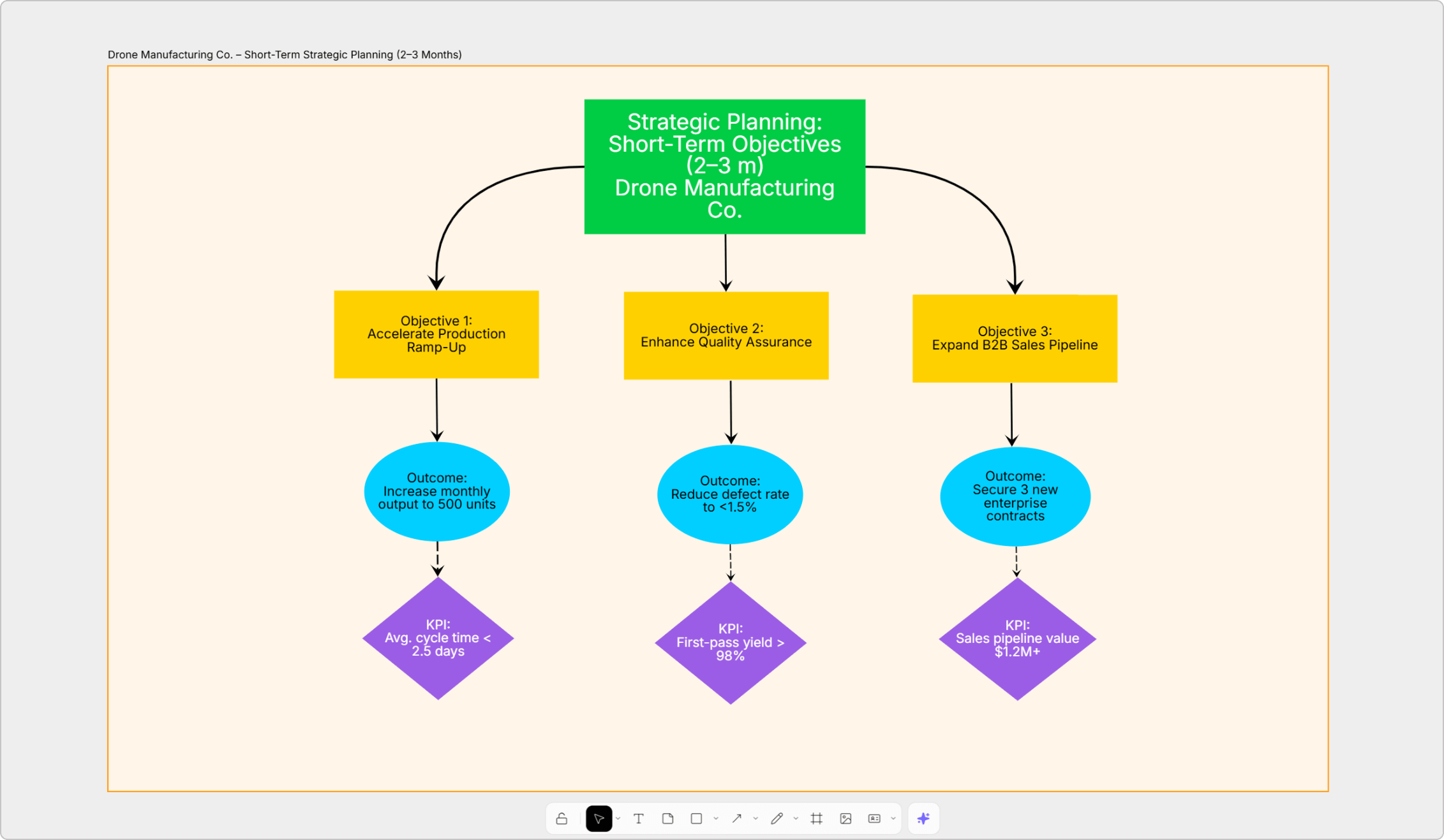Image resolution: width=1444 pixels, height=840 pixels.
Task: Expand the pencil tool options chevron
Action: click(x=796, y=818)
